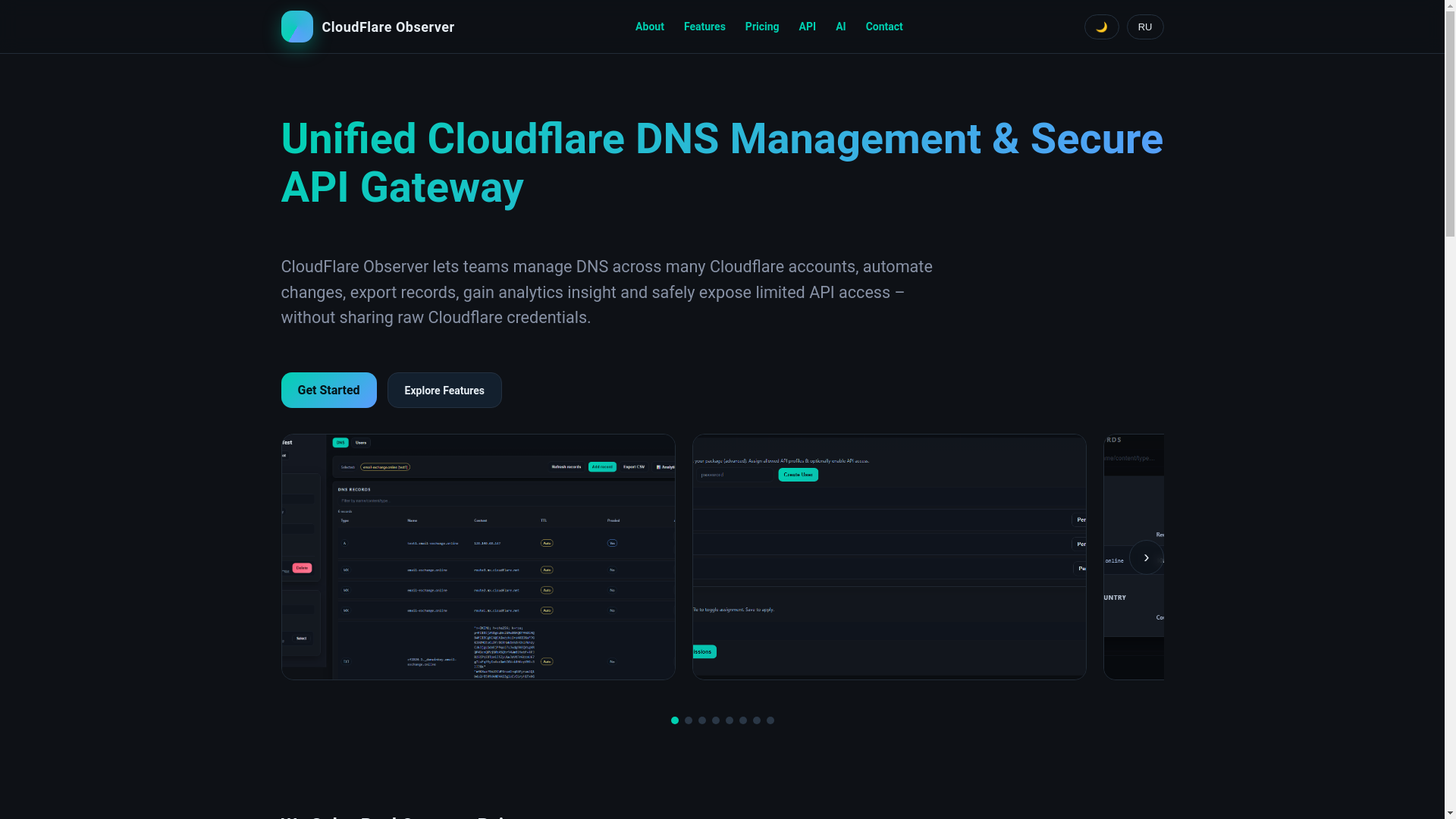This screenshot has width=1456, height=819.
Task: Jump to the fourth carousel dot
Action: (716, 720)
